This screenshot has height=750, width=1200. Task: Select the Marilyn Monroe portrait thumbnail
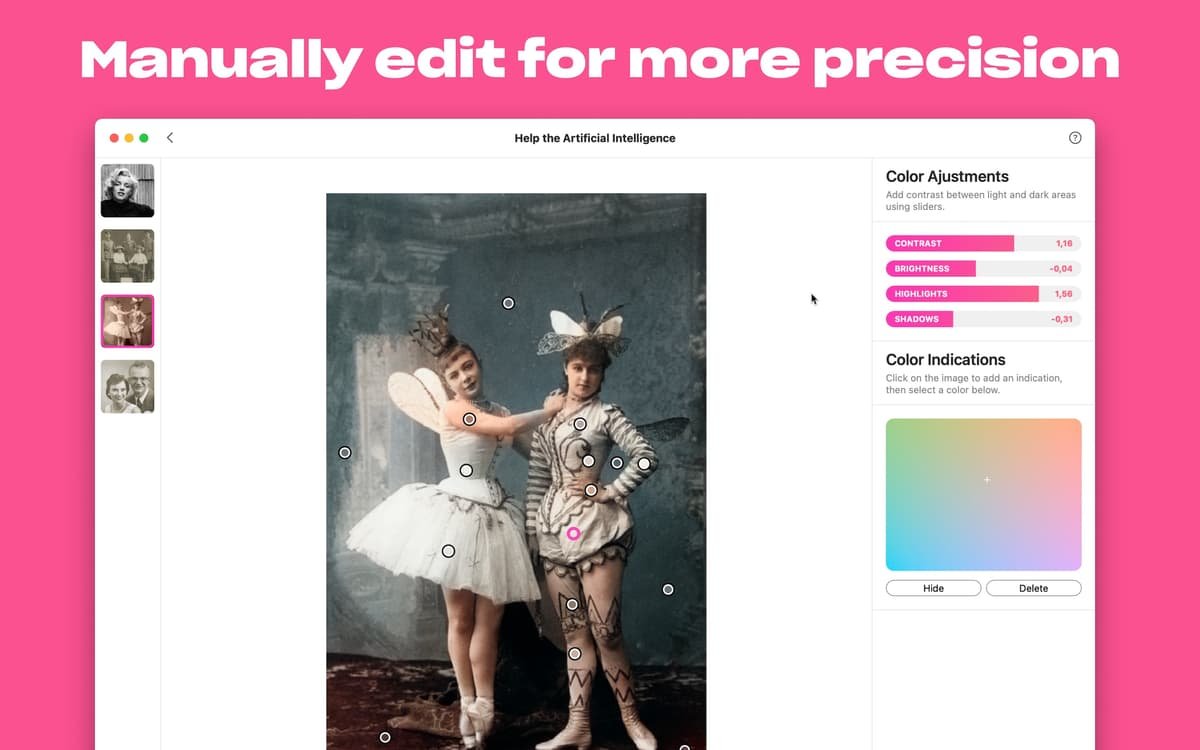point(127,191)
